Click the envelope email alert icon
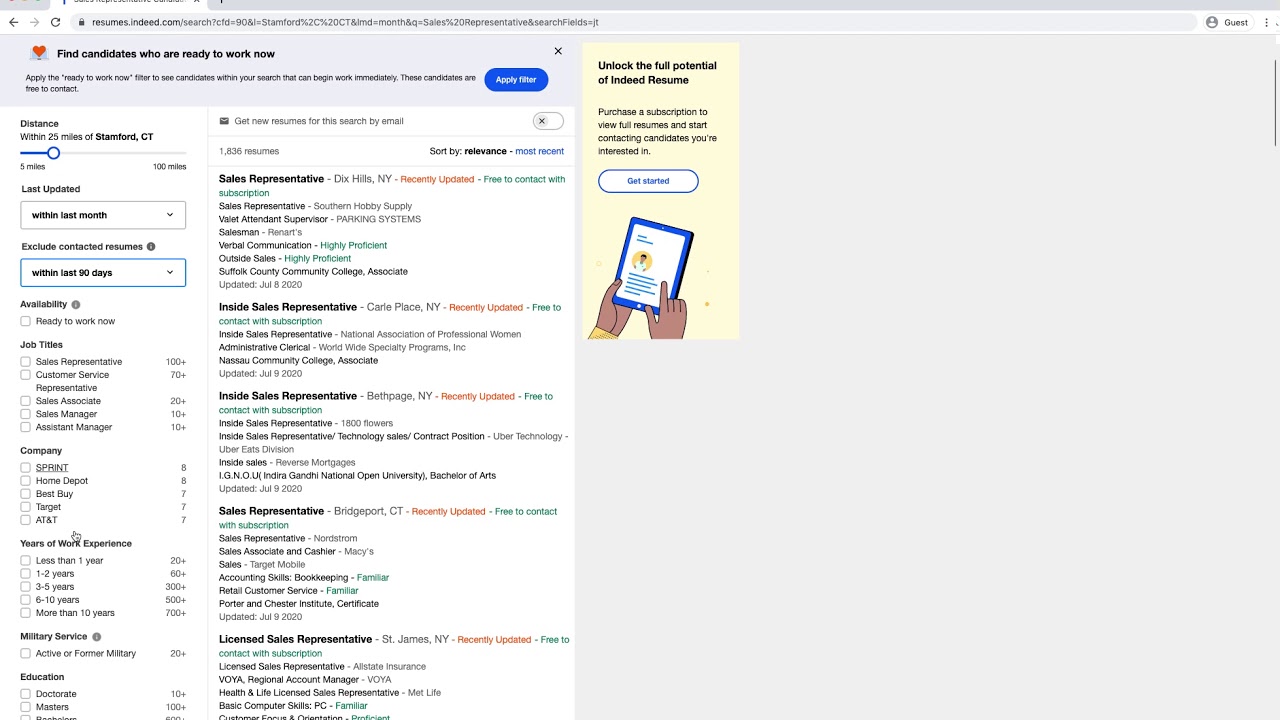Image resolution: width=1280 pixels, height=720 pixels. 224,121
